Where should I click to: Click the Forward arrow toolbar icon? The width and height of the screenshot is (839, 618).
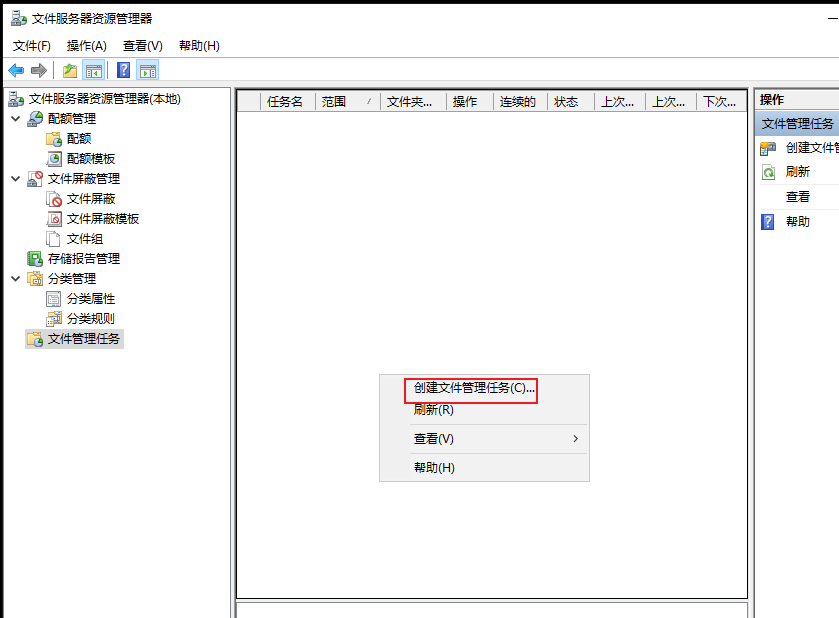click(x=39, y=70)
